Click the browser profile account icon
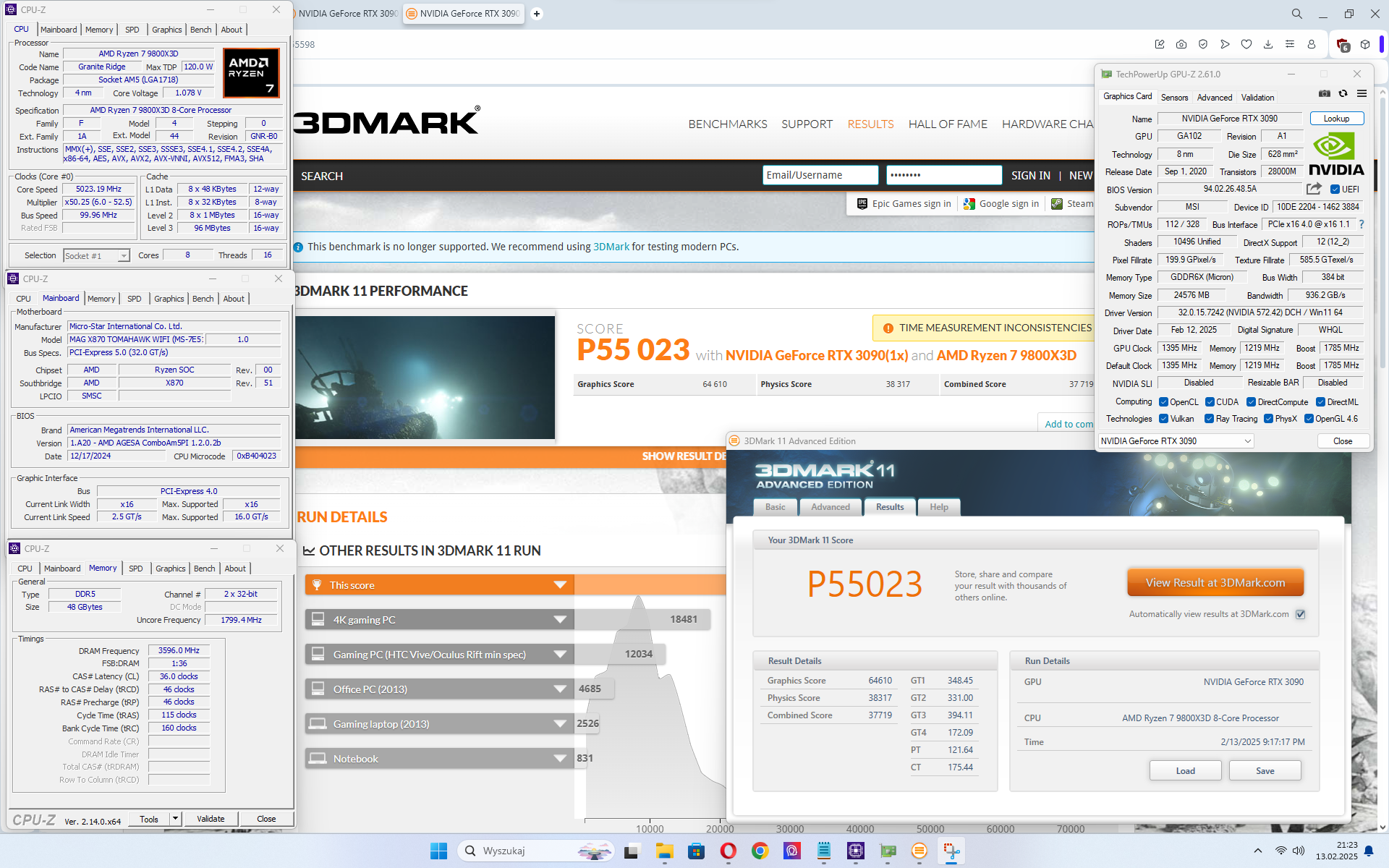Viewport: 1389px width, 868px height. 1312,44
